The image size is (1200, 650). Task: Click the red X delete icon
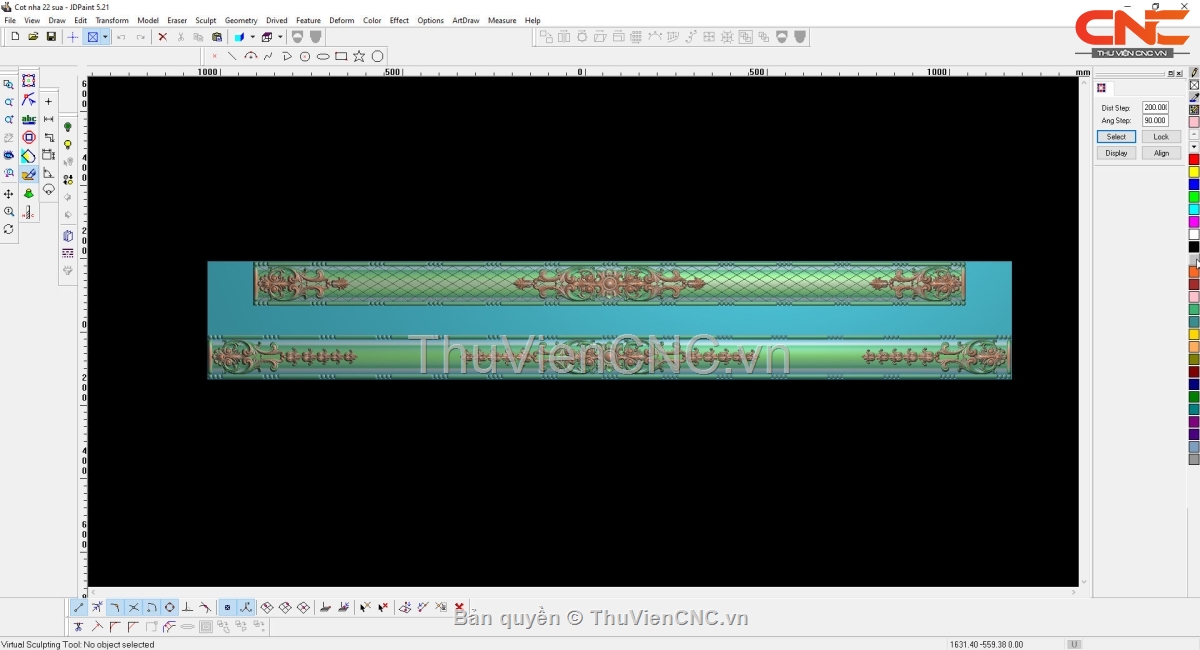point(162,37)
